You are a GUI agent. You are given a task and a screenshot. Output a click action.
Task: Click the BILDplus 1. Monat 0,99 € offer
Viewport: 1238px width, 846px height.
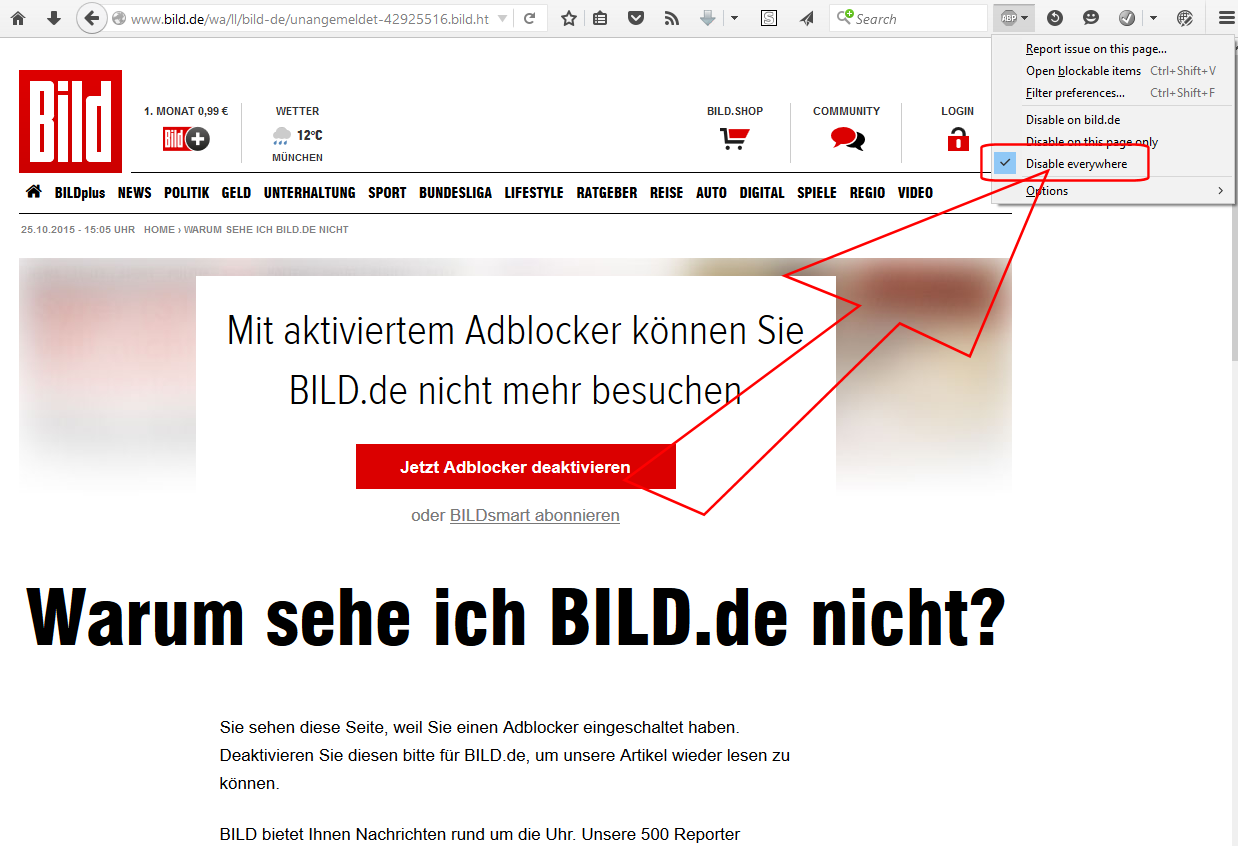tap(186, 129)
